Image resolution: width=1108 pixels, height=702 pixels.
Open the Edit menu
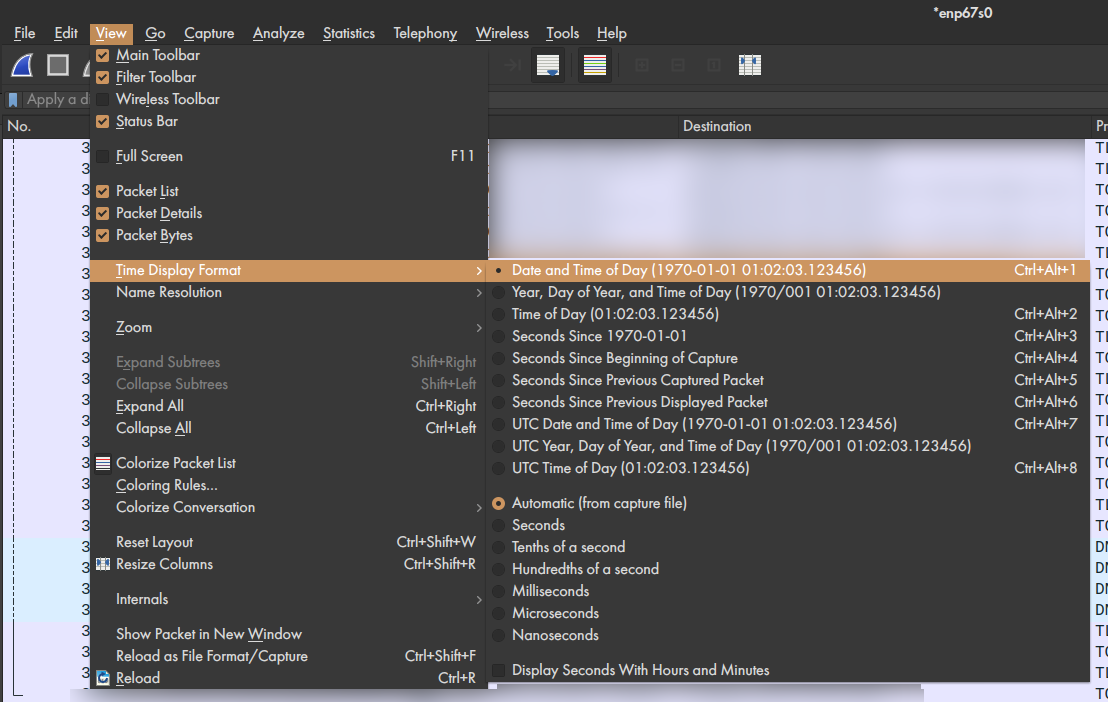pos(66,33)
